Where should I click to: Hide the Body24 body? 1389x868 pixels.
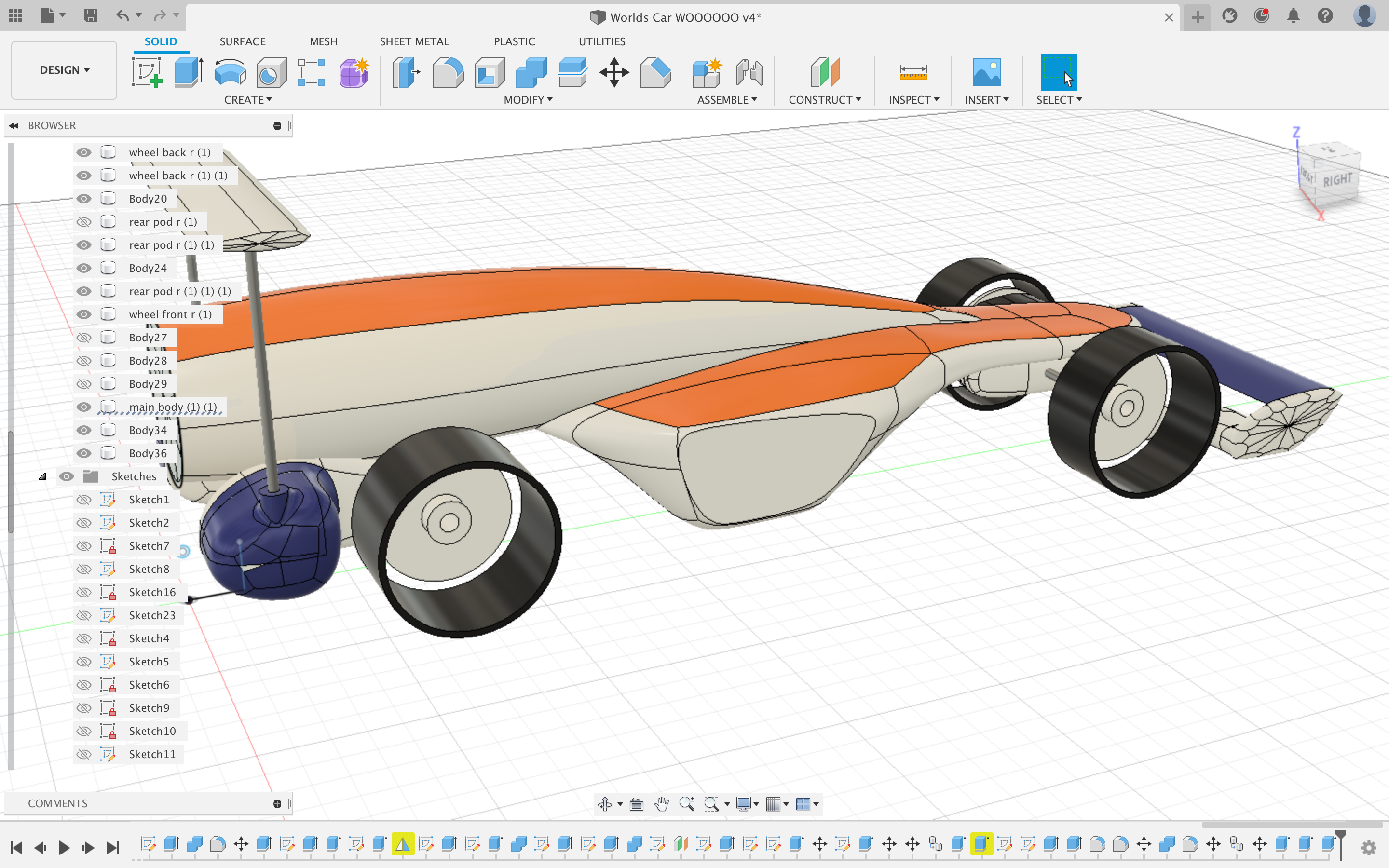[84, 268]
